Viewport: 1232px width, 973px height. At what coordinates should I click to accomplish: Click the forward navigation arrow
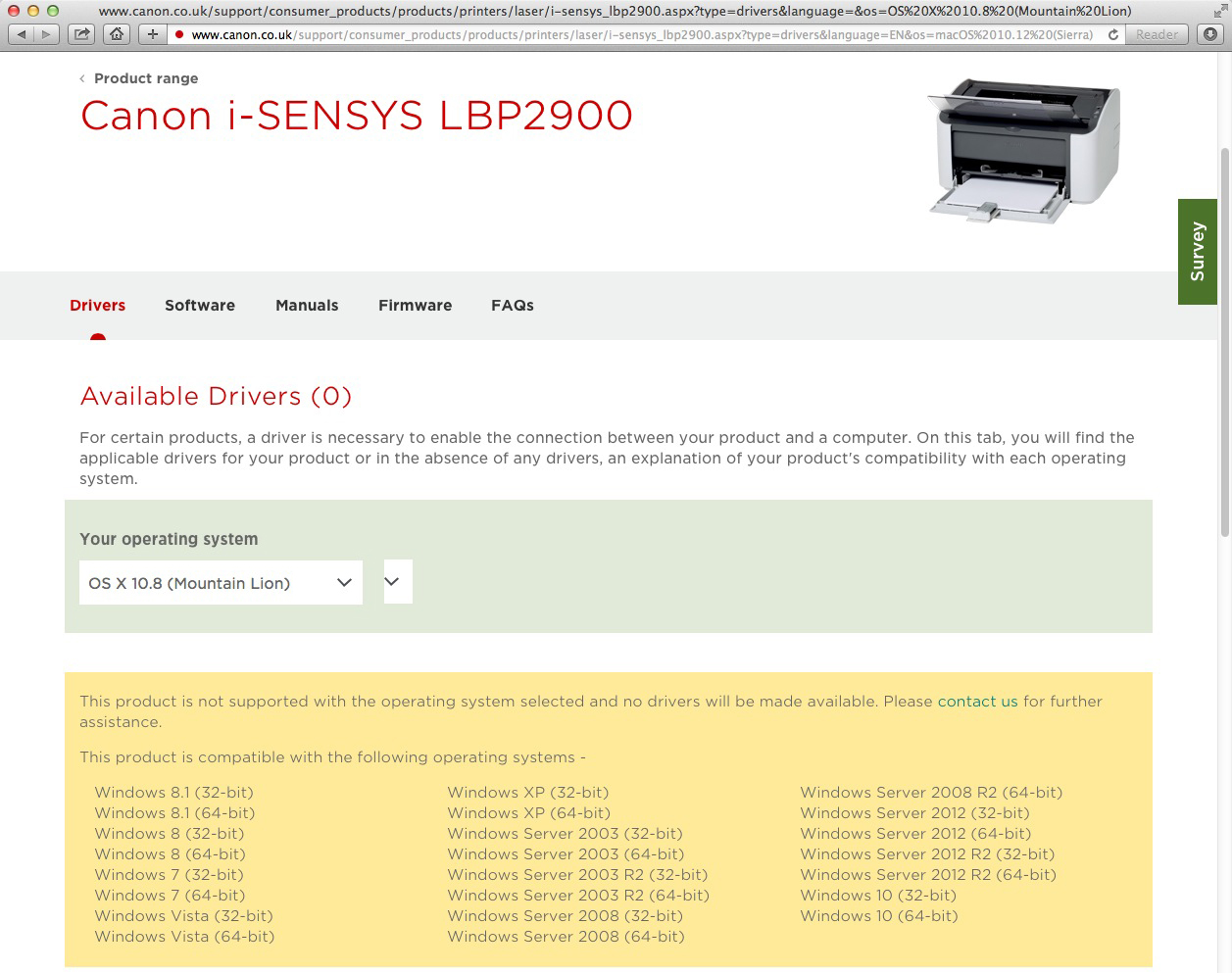click(45, 33)
